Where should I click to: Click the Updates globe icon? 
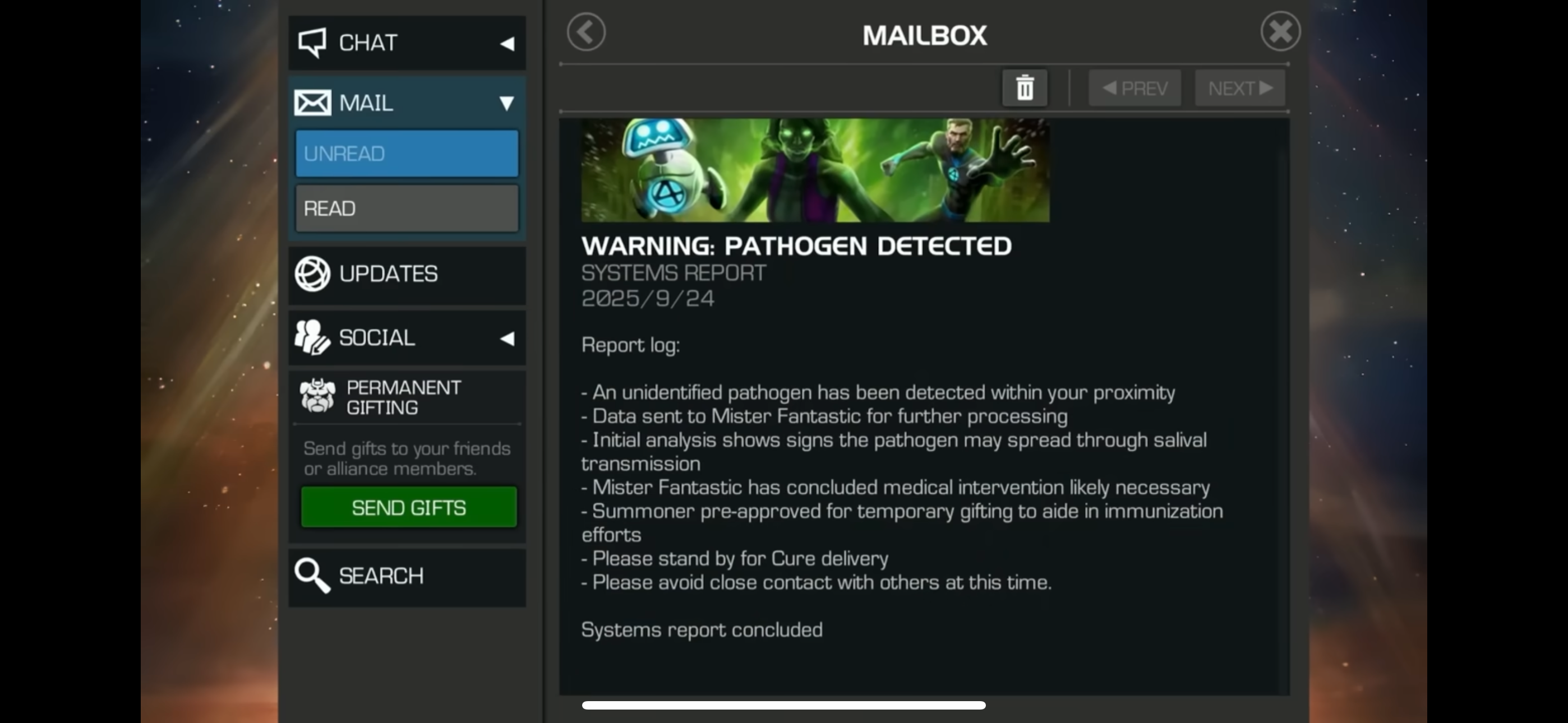click(312, 274)
